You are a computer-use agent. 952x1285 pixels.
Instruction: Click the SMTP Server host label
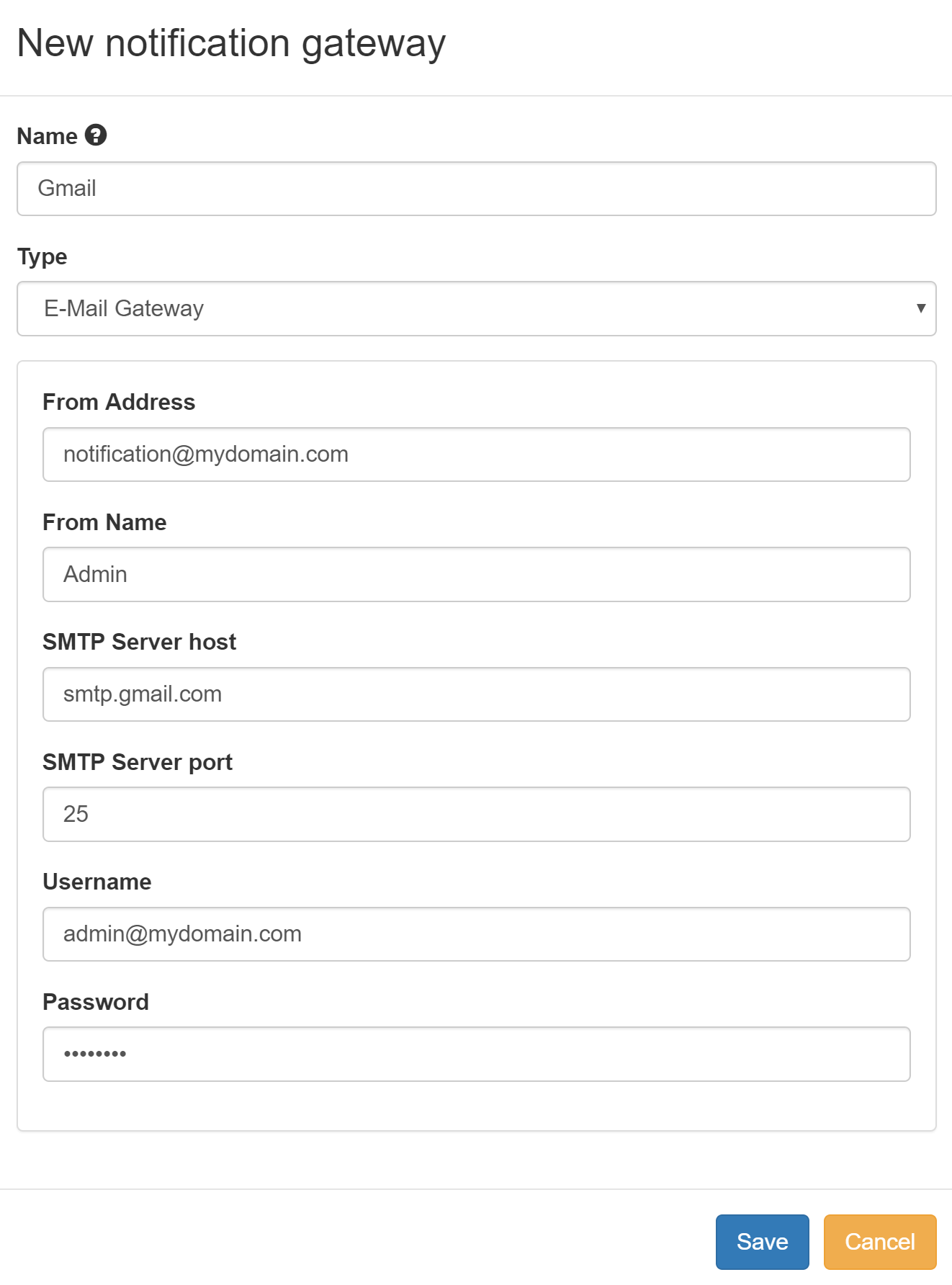click(x=140, y=642)
